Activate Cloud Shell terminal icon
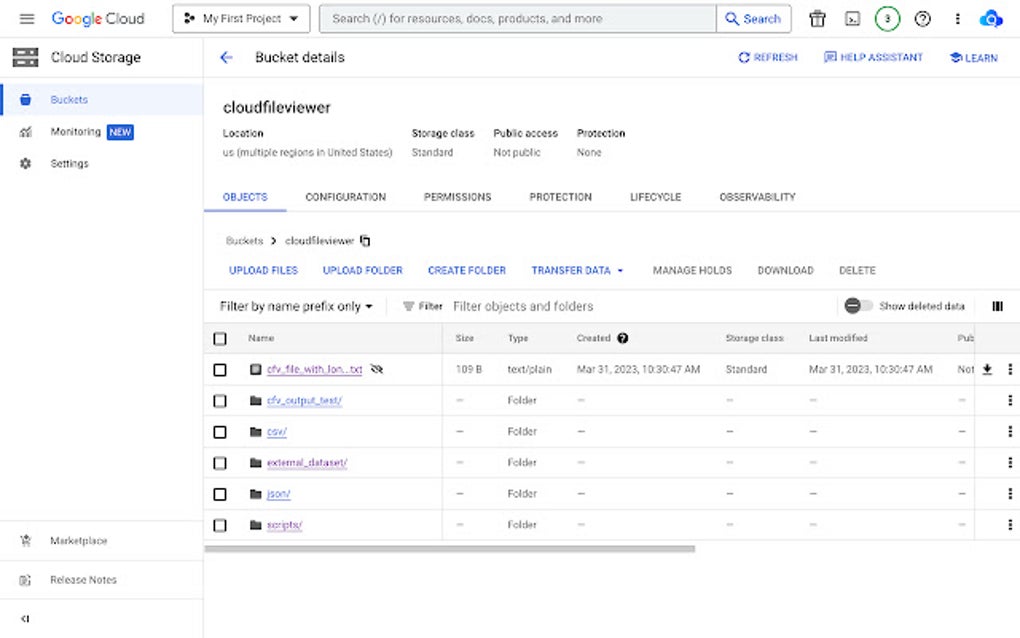This screenshot has height=638, width=1020. (854, 18)
